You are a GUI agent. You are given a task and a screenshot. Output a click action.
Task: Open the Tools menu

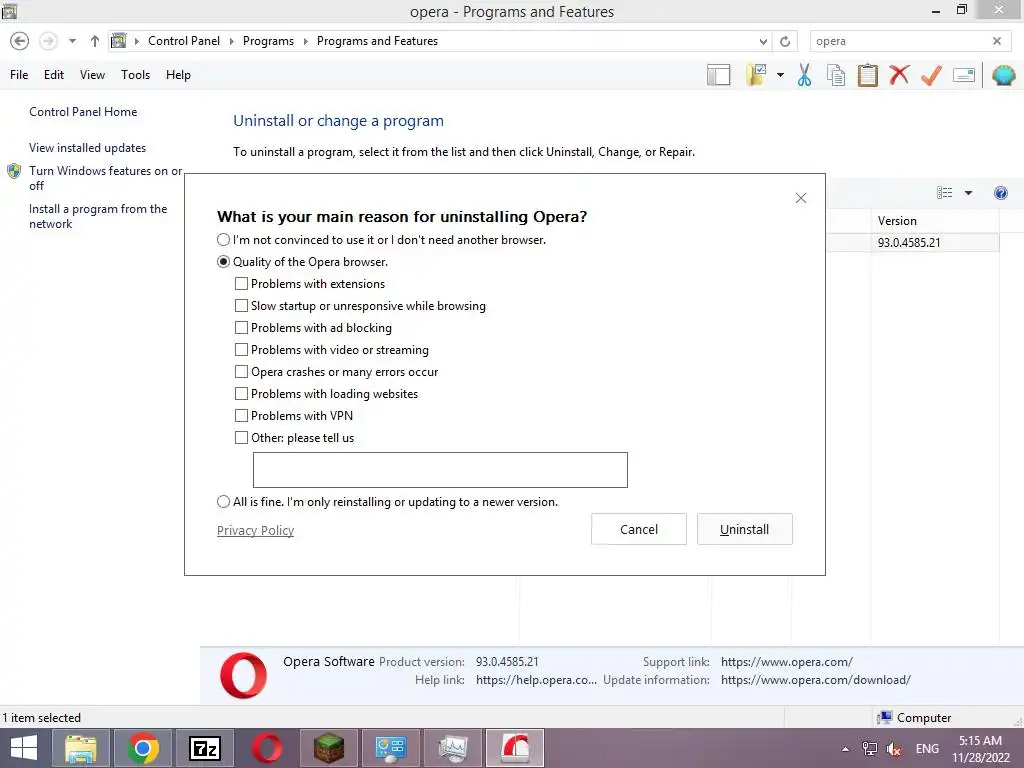click(x=135, y=74)
